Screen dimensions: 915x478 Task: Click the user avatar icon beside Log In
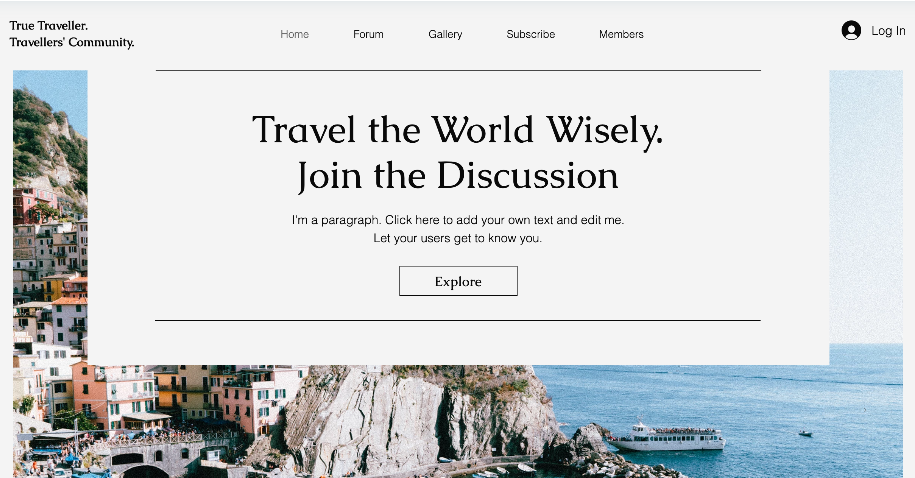851,30
